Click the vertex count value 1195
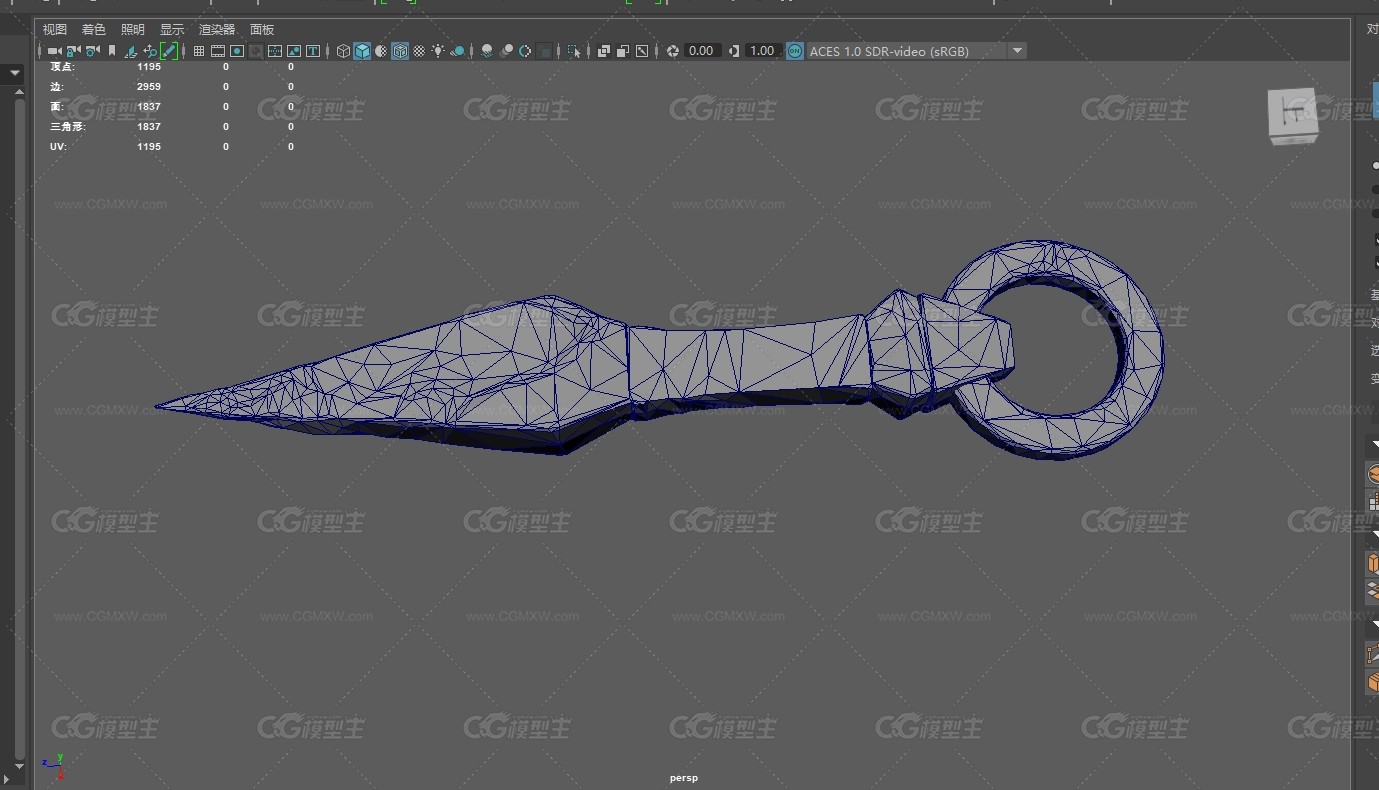Viewport: 1379px width, 790px height. pyautogui.click(x=149, y=67)
